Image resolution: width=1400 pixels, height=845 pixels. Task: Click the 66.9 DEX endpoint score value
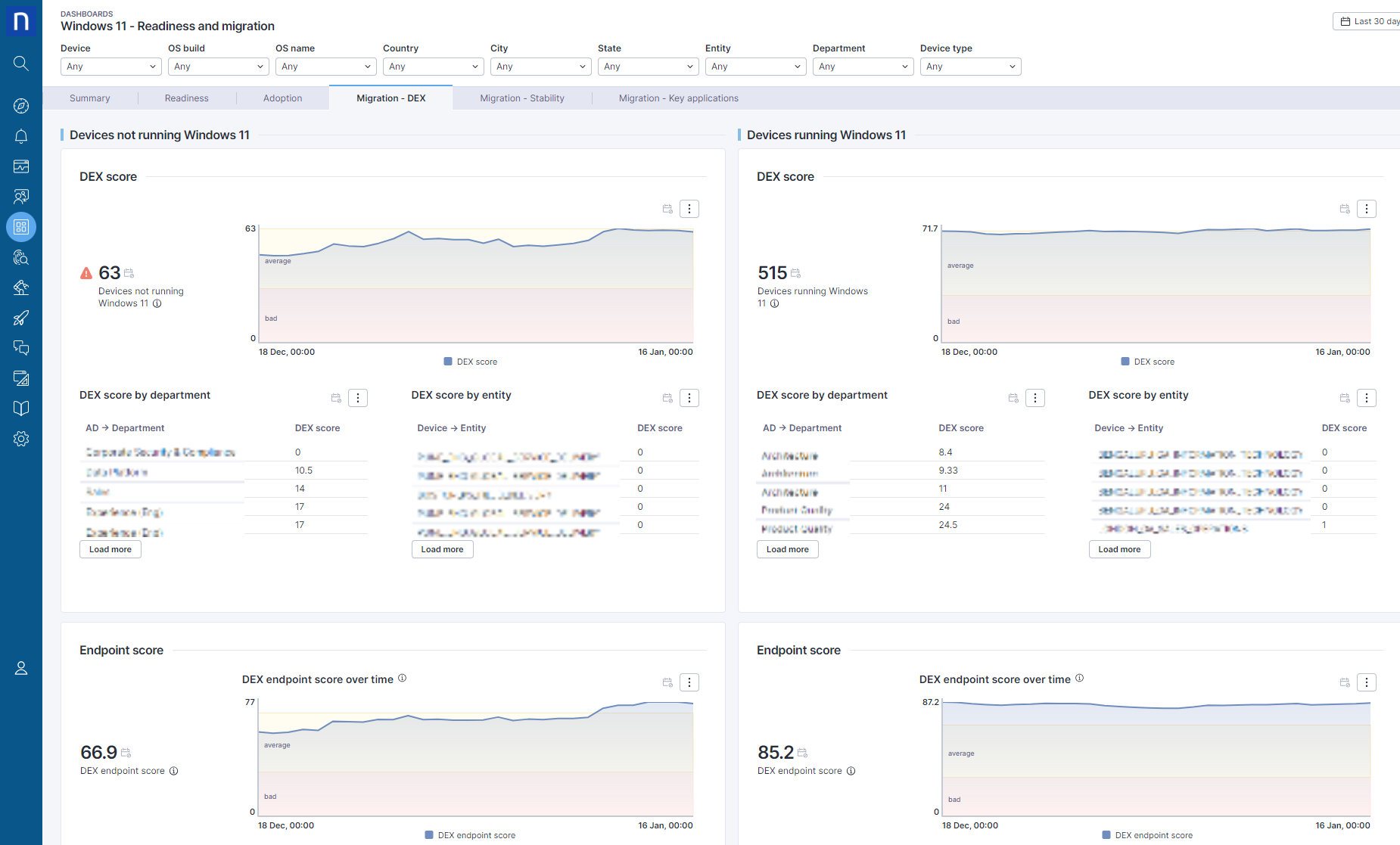coord(99,752)
